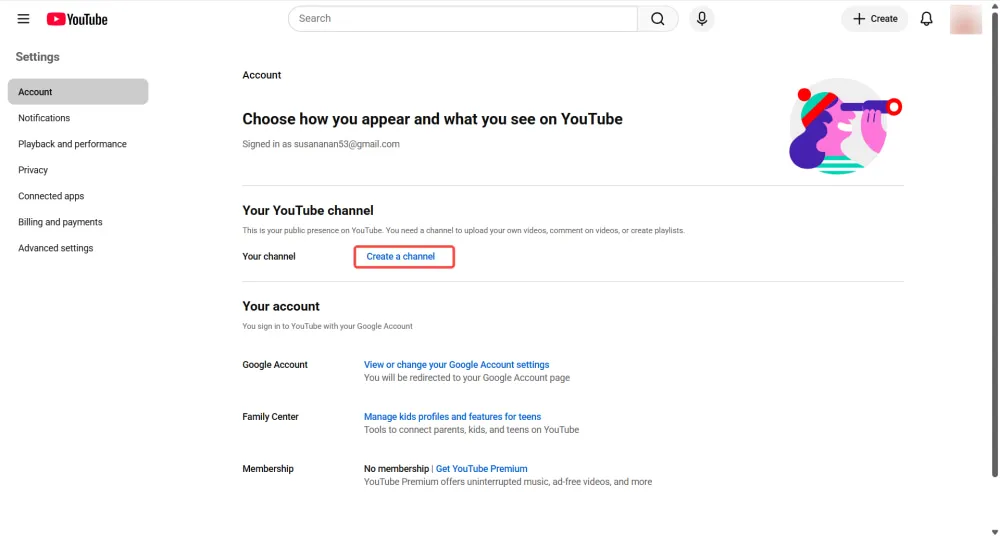Click the 'Google Account' label

click(x=275, y=365)
